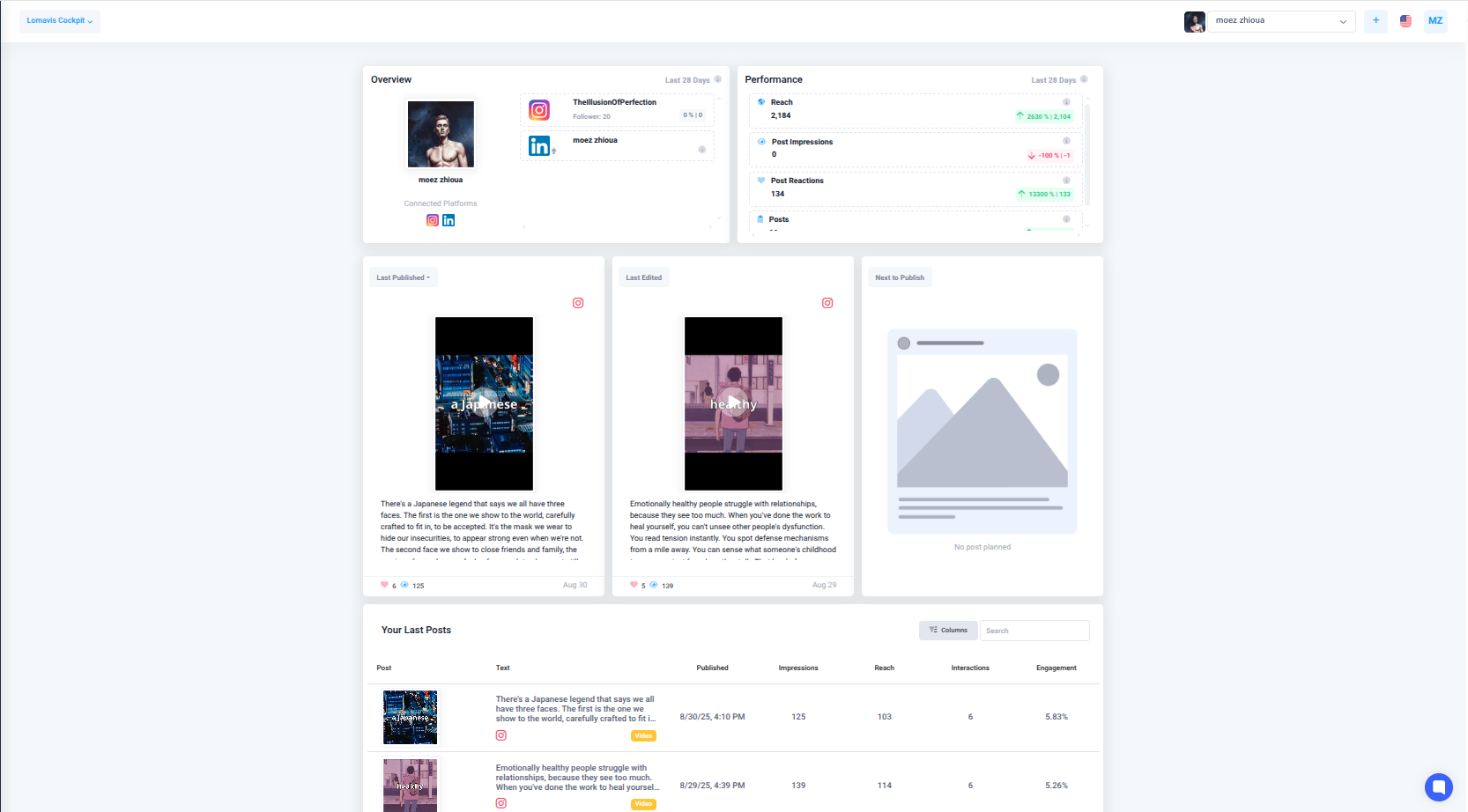Click info icon beside Overview Last 28 Days
The image size is (1468, 812).
coord(718,79)
